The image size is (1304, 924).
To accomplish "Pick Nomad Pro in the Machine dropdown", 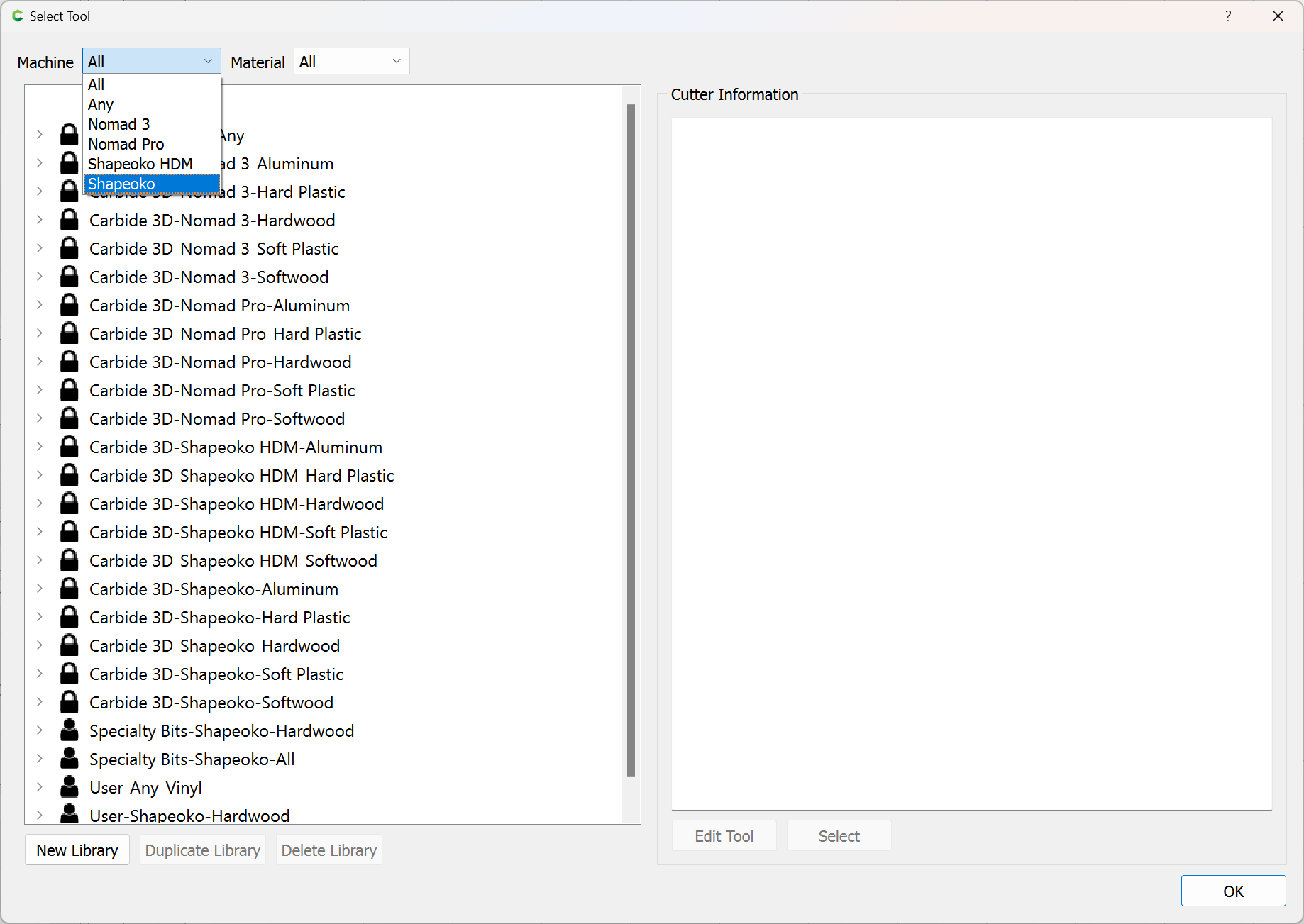I will coord(126,144).
